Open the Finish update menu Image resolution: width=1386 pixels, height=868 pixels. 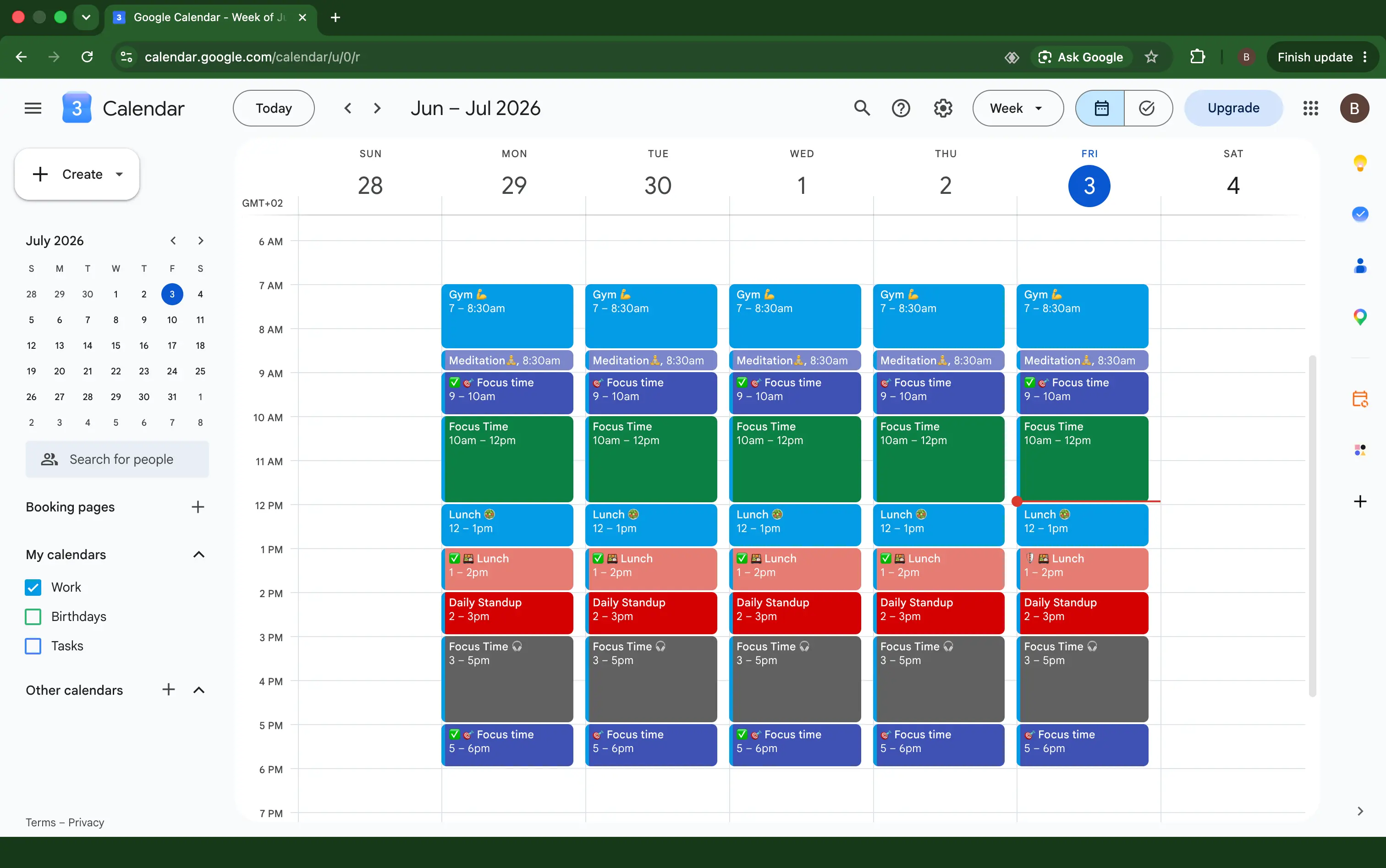pos(1322,57)
